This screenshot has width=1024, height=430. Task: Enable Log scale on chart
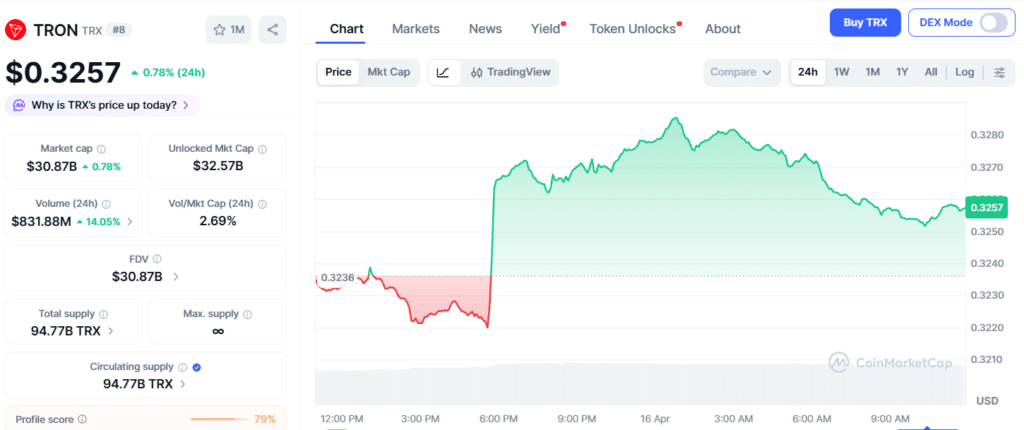(x=965, y=72)
